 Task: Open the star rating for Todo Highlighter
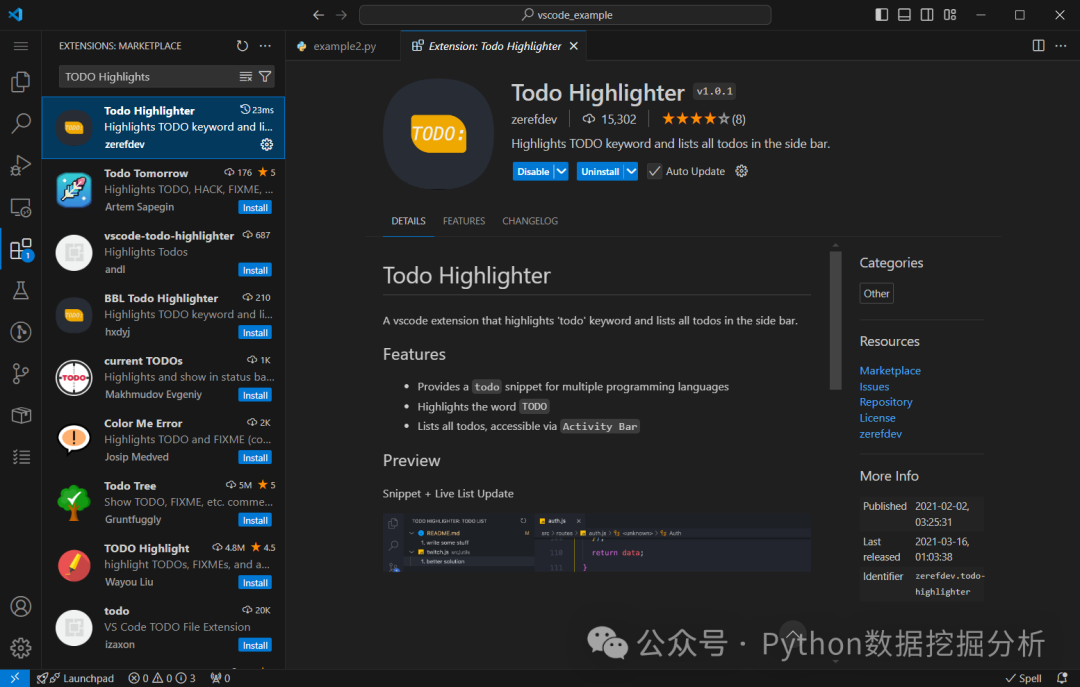click(x=703, y=119)
